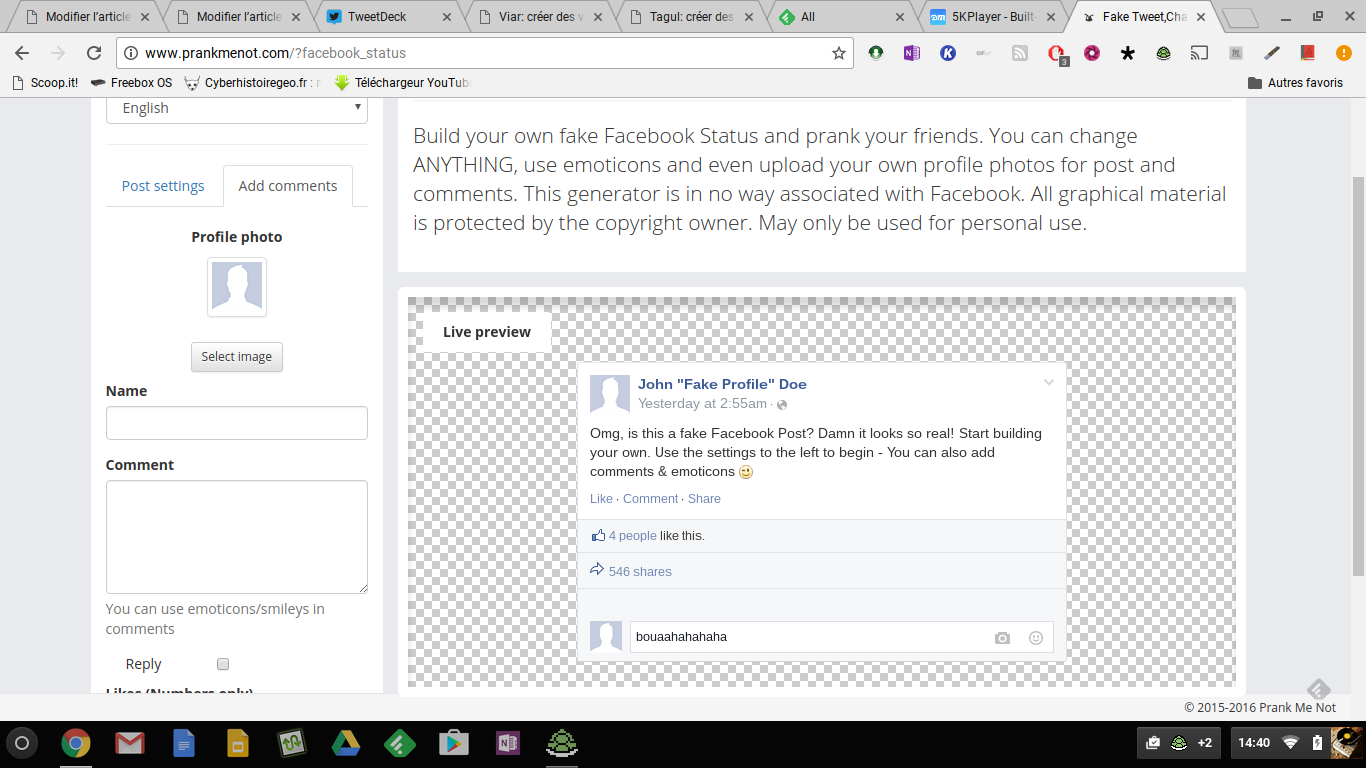Open the English language dropdown

[237, 108]
